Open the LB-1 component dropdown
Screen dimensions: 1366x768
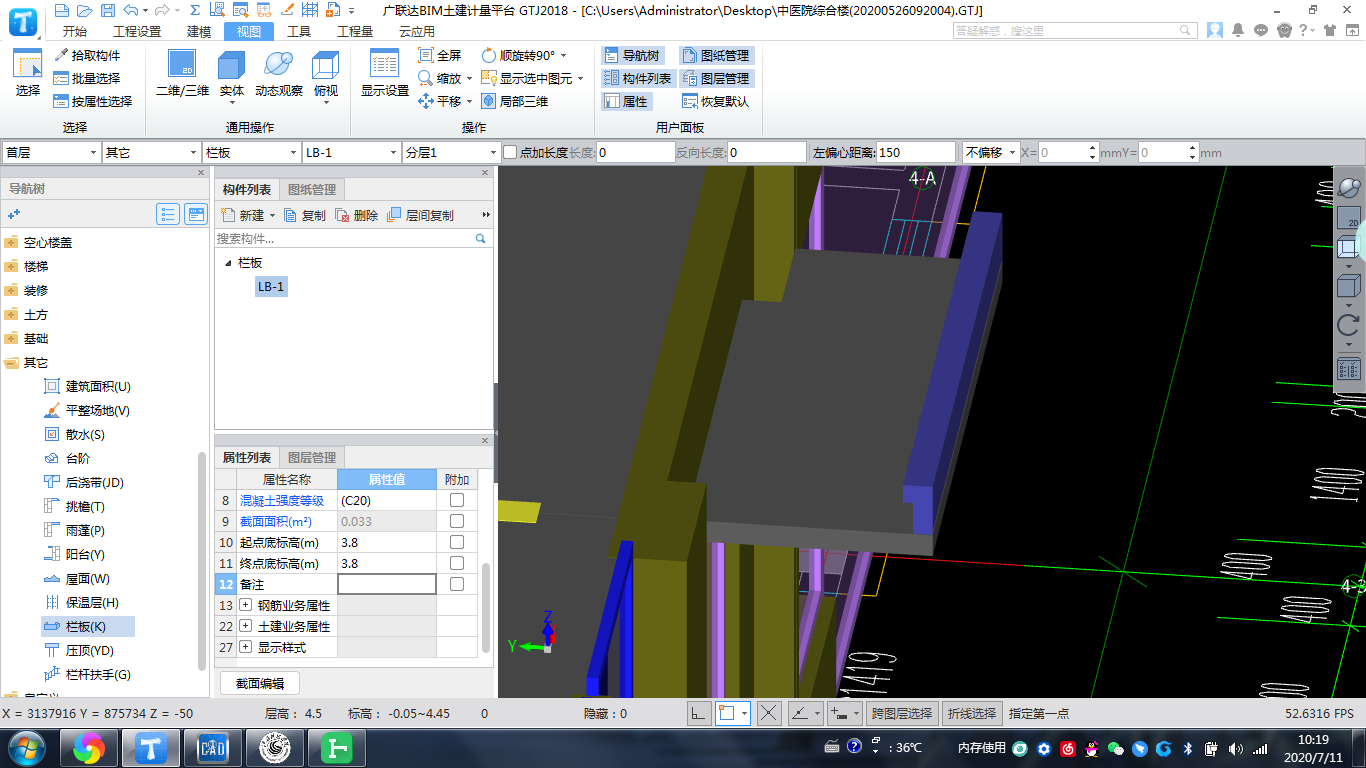pyautogui.click(x=351, y=153)
